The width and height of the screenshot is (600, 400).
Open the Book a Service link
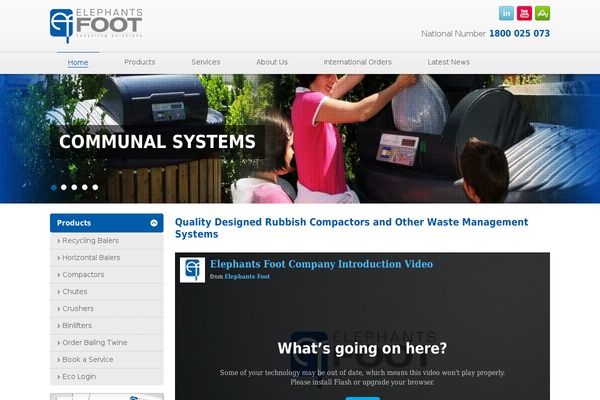coord(107,360)
